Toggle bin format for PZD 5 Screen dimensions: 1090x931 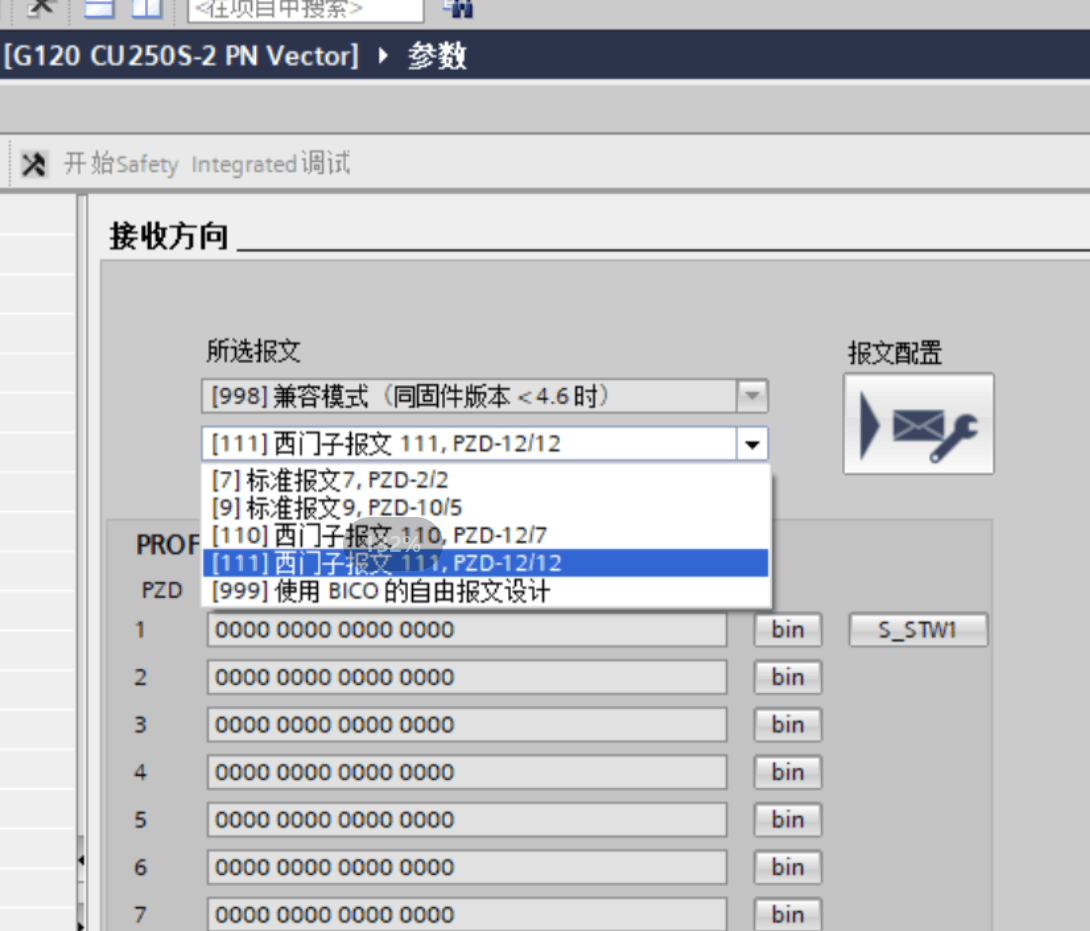click(788, 820)
